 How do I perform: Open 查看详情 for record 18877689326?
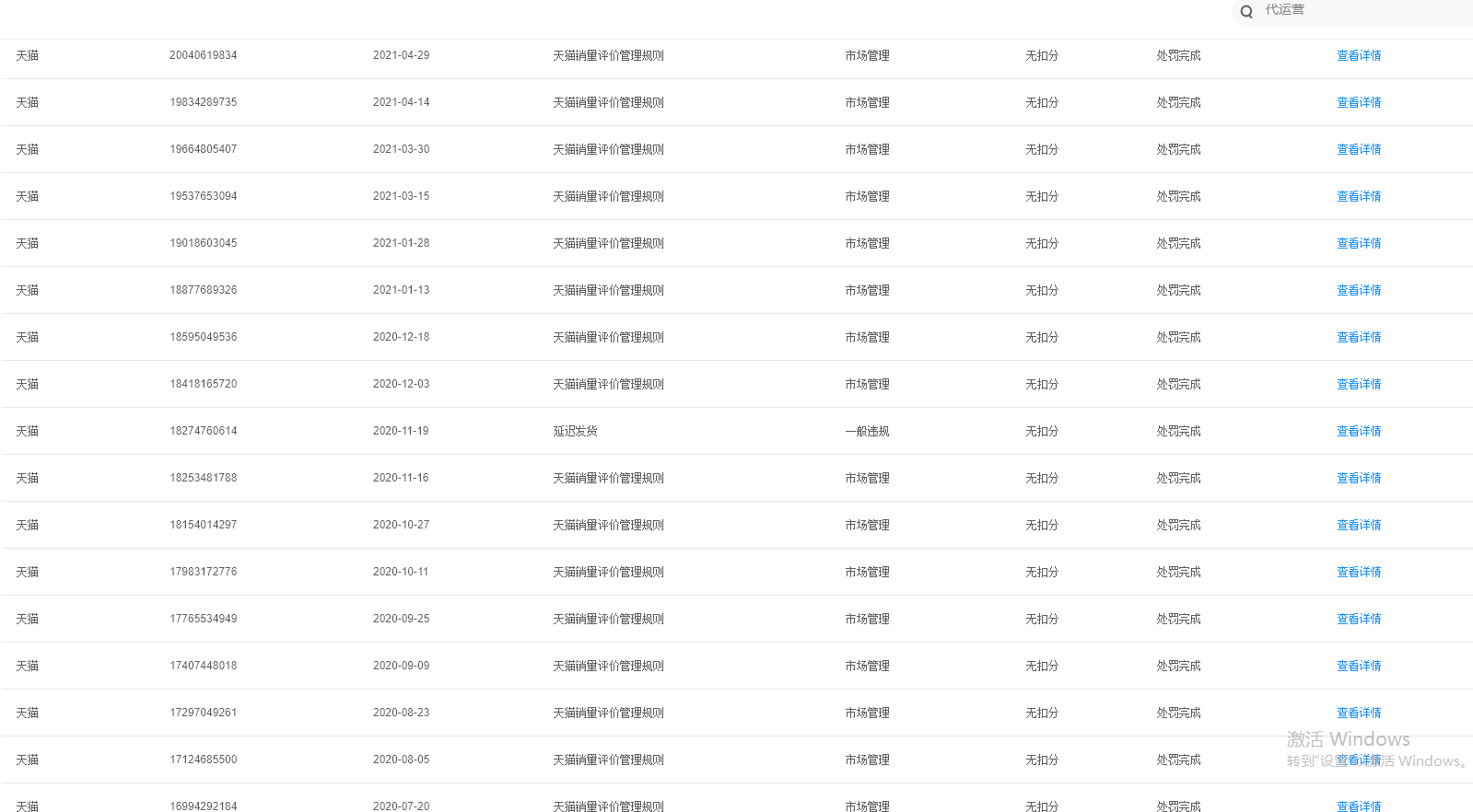pyautogui.click(x=1359, y=290)
